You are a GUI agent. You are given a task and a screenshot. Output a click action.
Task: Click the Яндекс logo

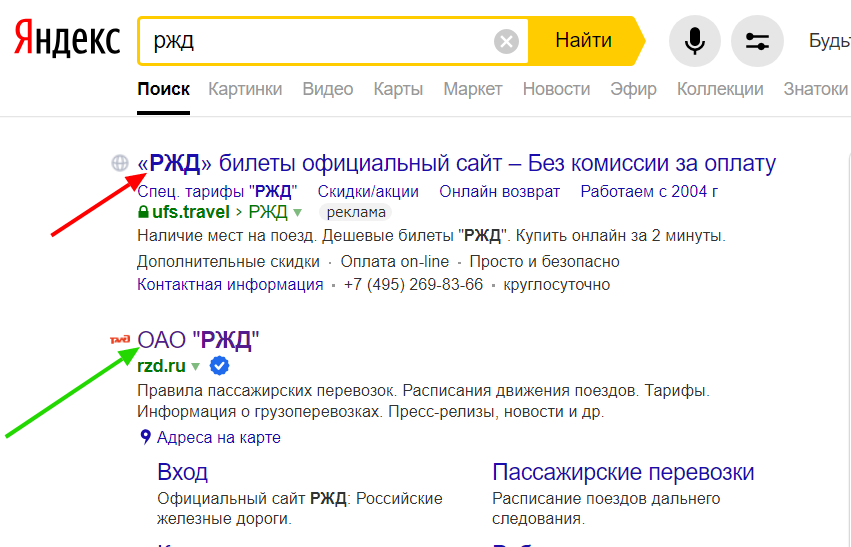click(x=67, y=38)
